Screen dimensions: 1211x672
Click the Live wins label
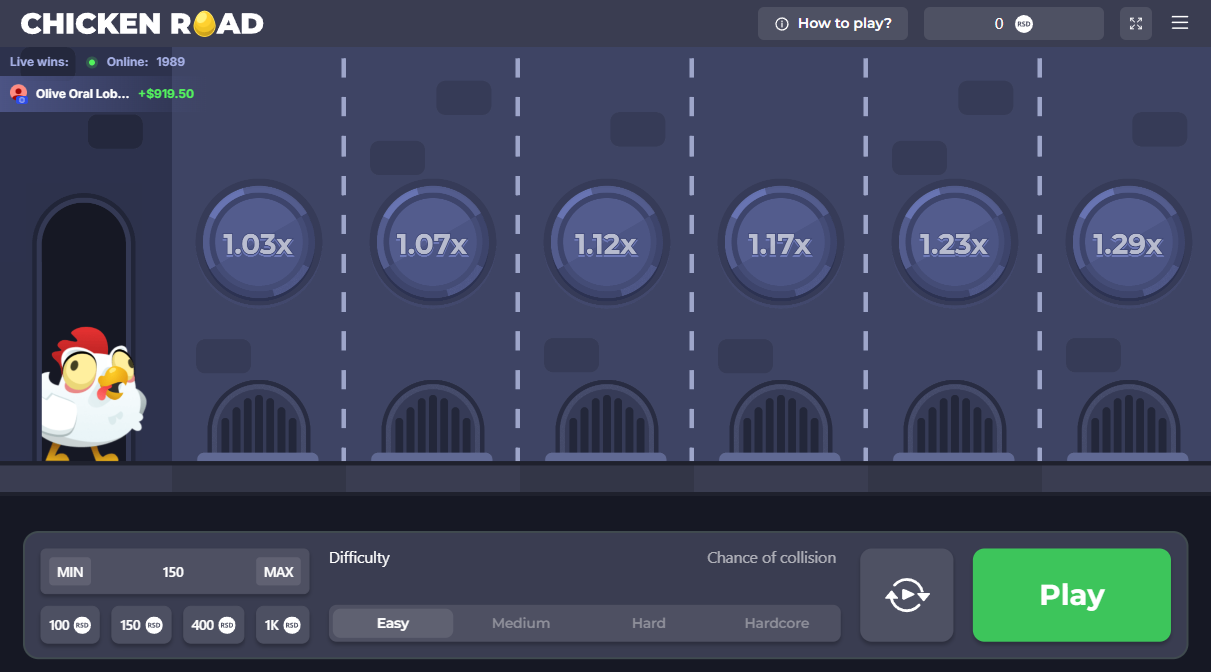click(x=39, y=62)
